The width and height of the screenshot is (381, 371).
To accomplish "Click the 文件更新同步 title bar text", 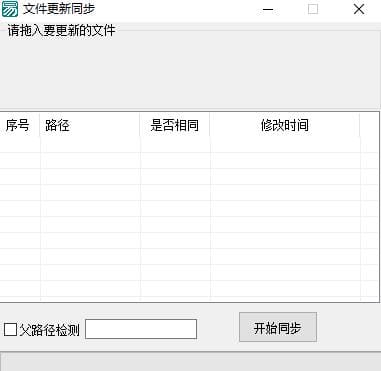I will click(59, 9).
